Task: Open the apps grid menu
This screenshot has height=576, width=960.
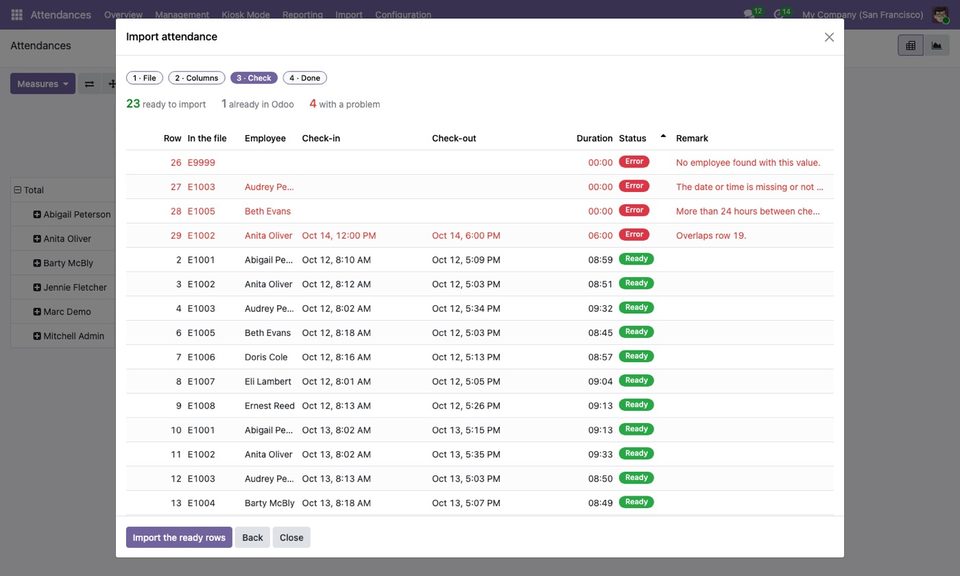Action: pos(17,14)
